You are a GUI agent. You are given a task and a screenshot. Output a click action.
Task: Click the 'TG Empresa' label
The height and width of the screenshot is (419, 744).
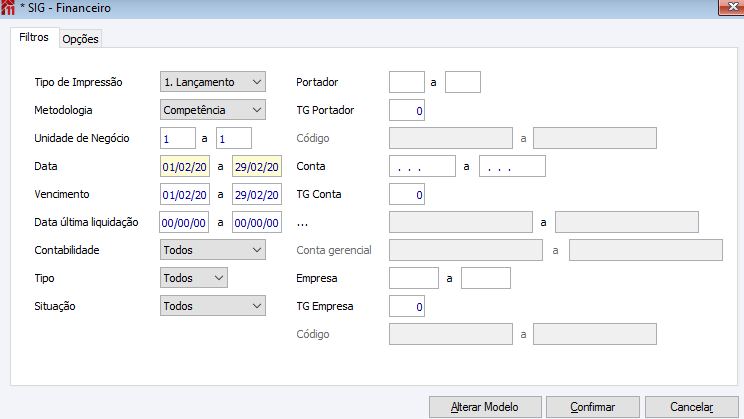pos(325,306)
